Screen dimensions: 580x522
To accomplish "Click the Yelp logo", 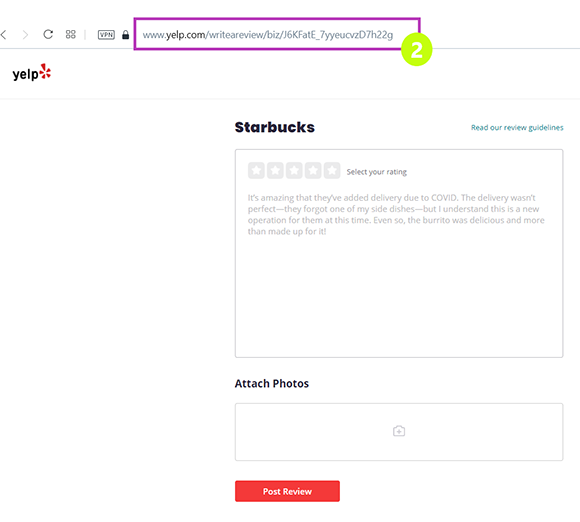I will [x=32, y=73].
